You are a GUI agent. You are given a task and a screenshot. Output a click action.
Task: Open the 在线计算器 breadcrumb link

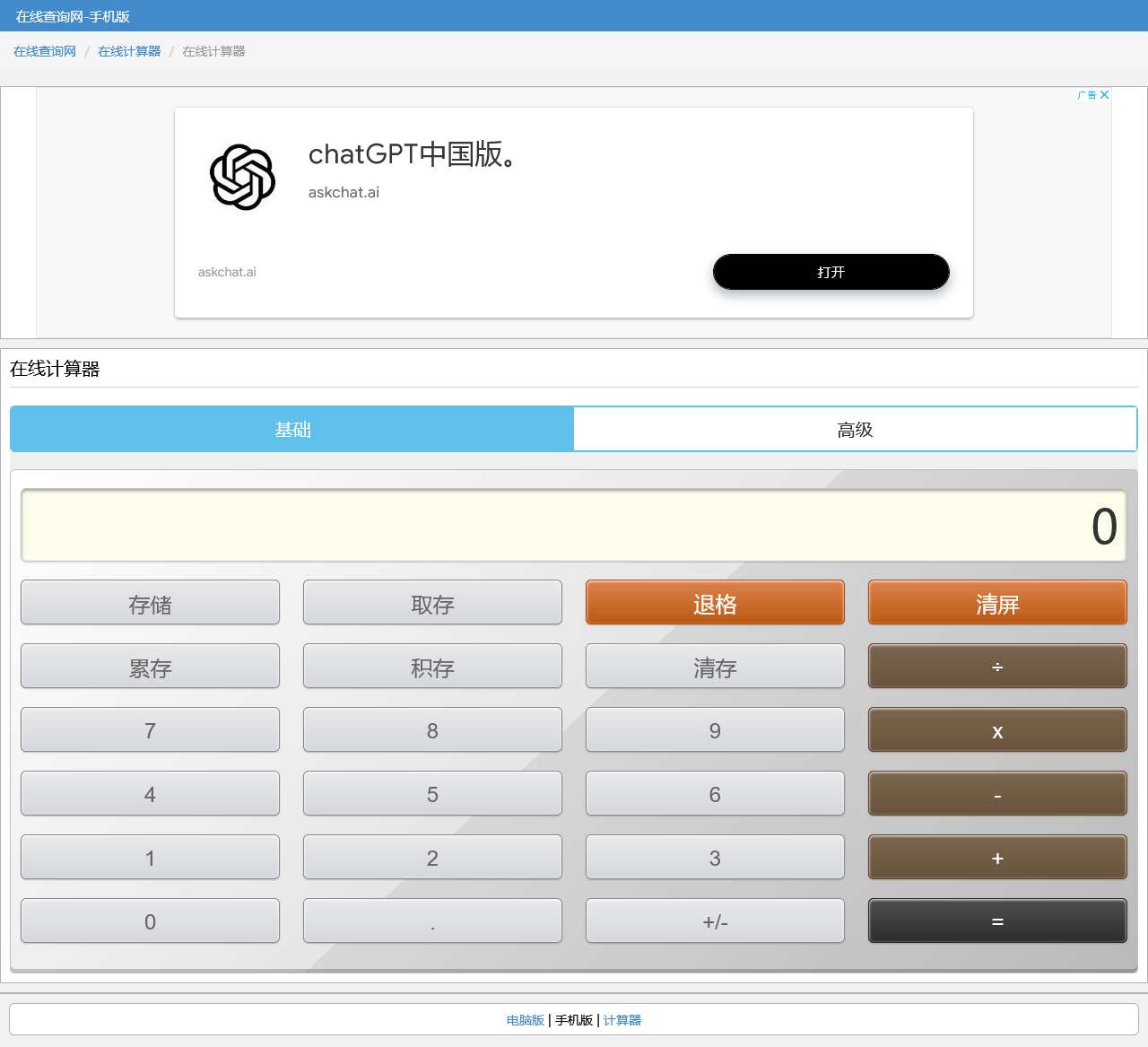point(129,51)
